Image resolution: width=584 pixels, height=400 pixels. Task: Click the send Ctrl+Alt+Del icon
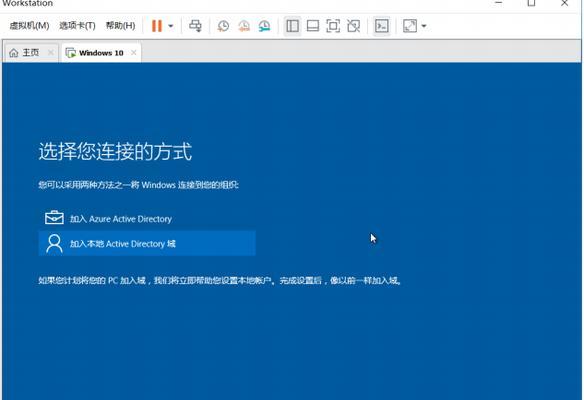click(196, 26)
